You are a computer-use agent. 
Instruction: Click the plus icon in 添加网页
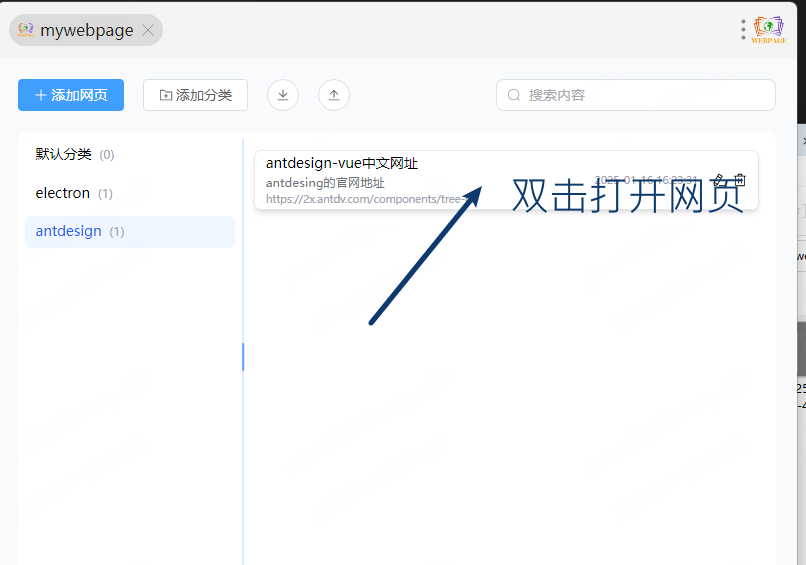tap(41, 95)
